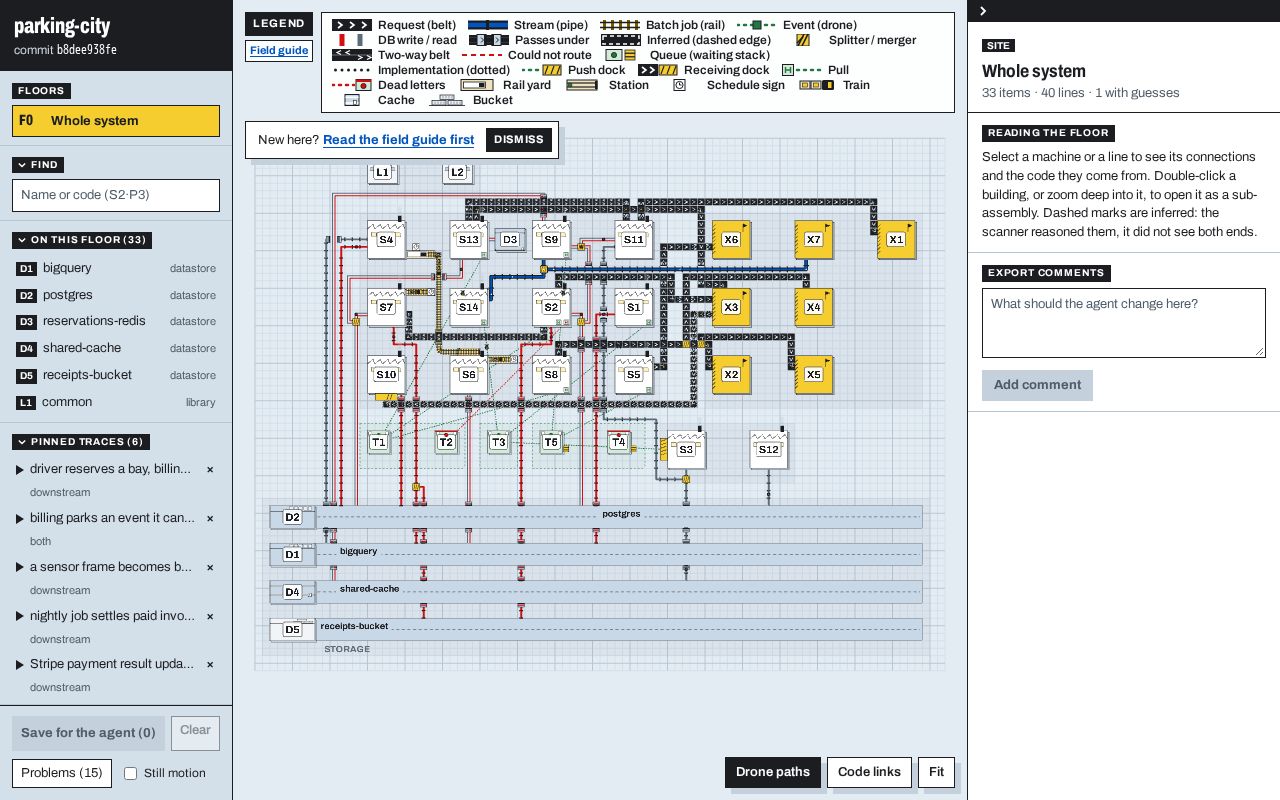1280x800 pixels.
Task: Click the D5 receipts-bucket storage node
Action: click(x=292, y=630)
